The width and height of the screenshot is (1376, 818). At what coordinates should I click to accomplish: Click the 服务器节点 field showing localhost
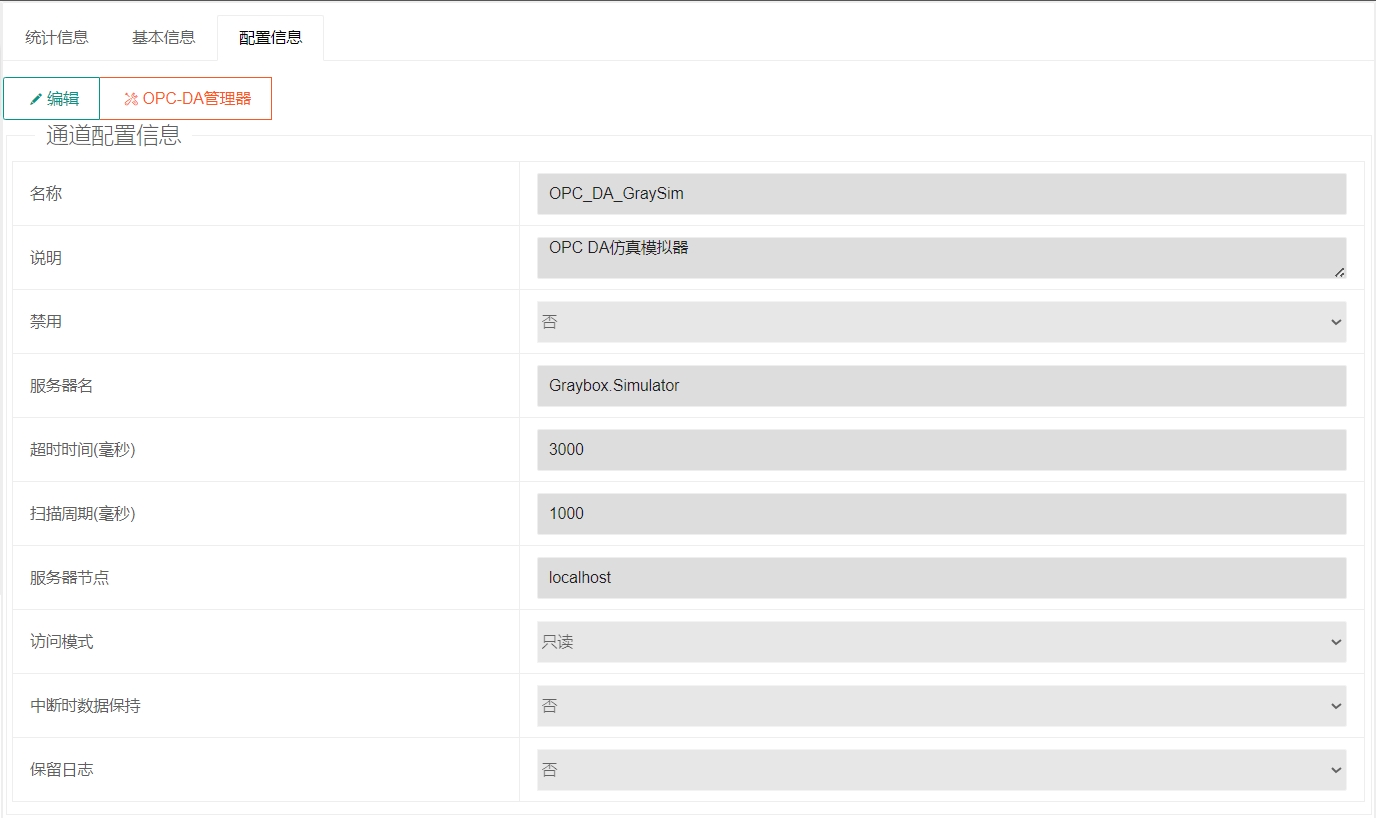click(x=941, y=578)
